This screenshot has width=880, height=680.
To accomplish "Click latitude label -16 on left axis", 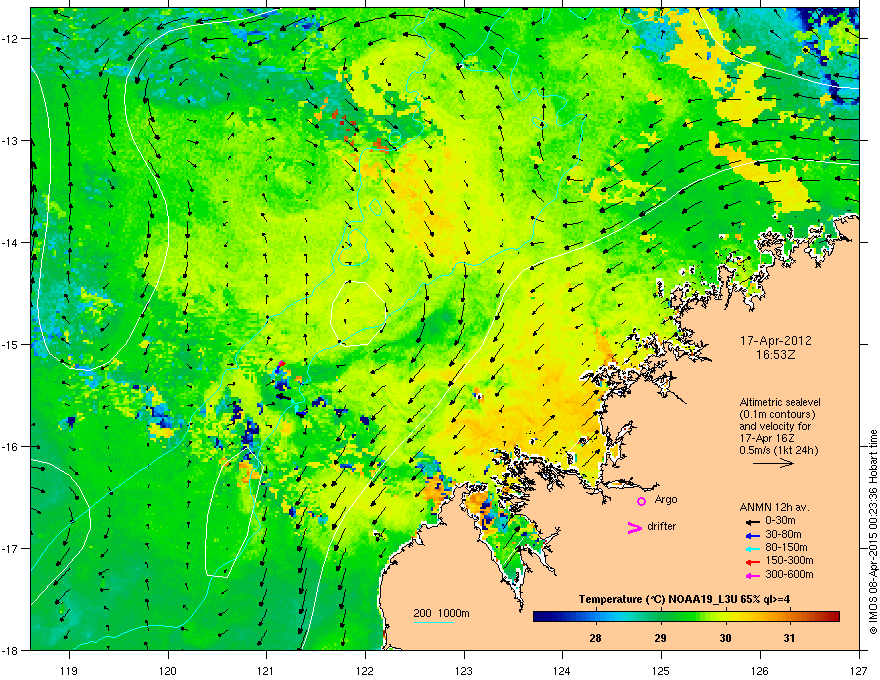I will (10, 447).
